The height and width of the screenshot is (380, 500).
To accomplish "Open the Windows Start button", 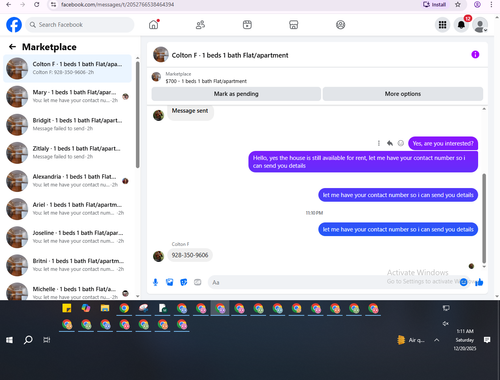I will (x=9, y=340).
